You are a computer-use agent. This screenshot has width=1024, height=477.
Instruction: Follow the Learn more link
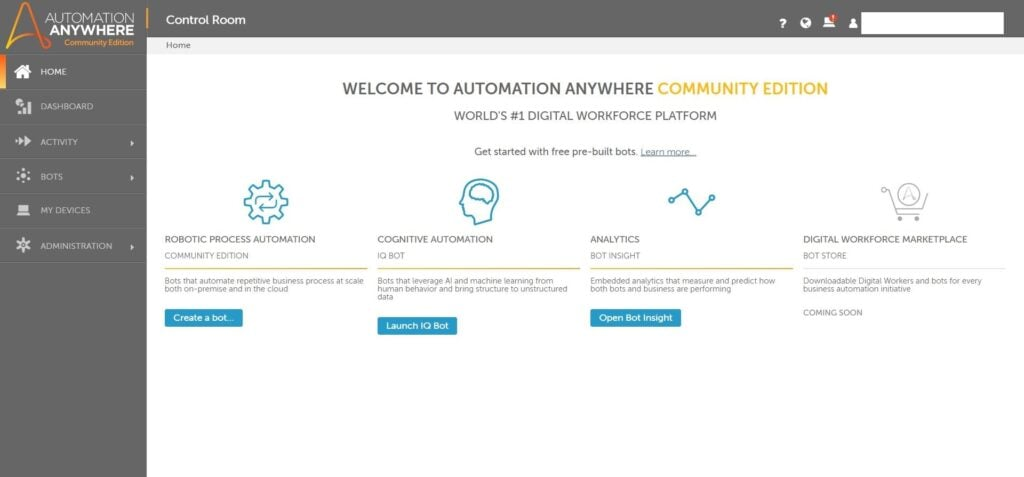coord(668,152)
